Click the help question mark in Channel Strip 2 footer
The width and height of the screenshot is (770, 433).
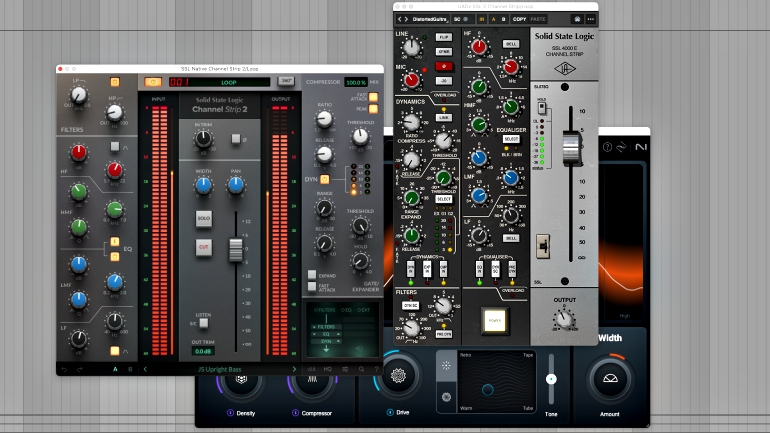[x=377, y=369]
